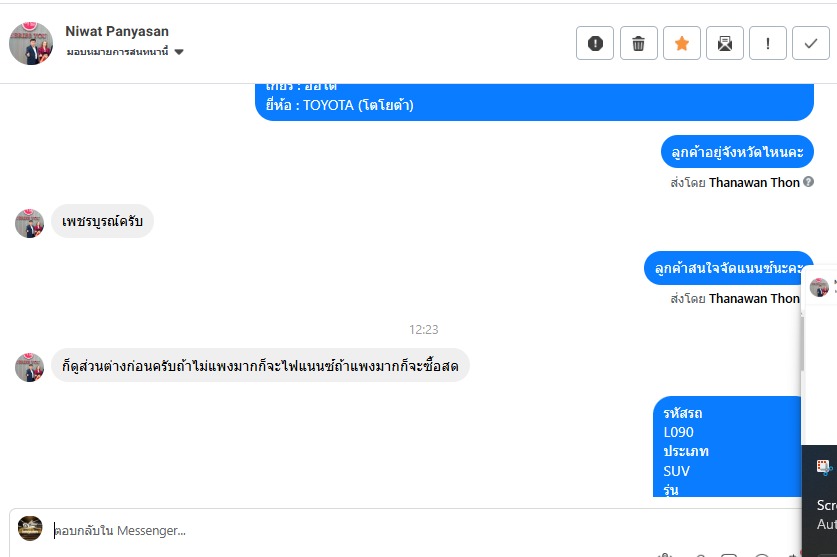Screen dimensions: 837x557
Task: Delete conversation using trash icon
Action: (638, 44)
